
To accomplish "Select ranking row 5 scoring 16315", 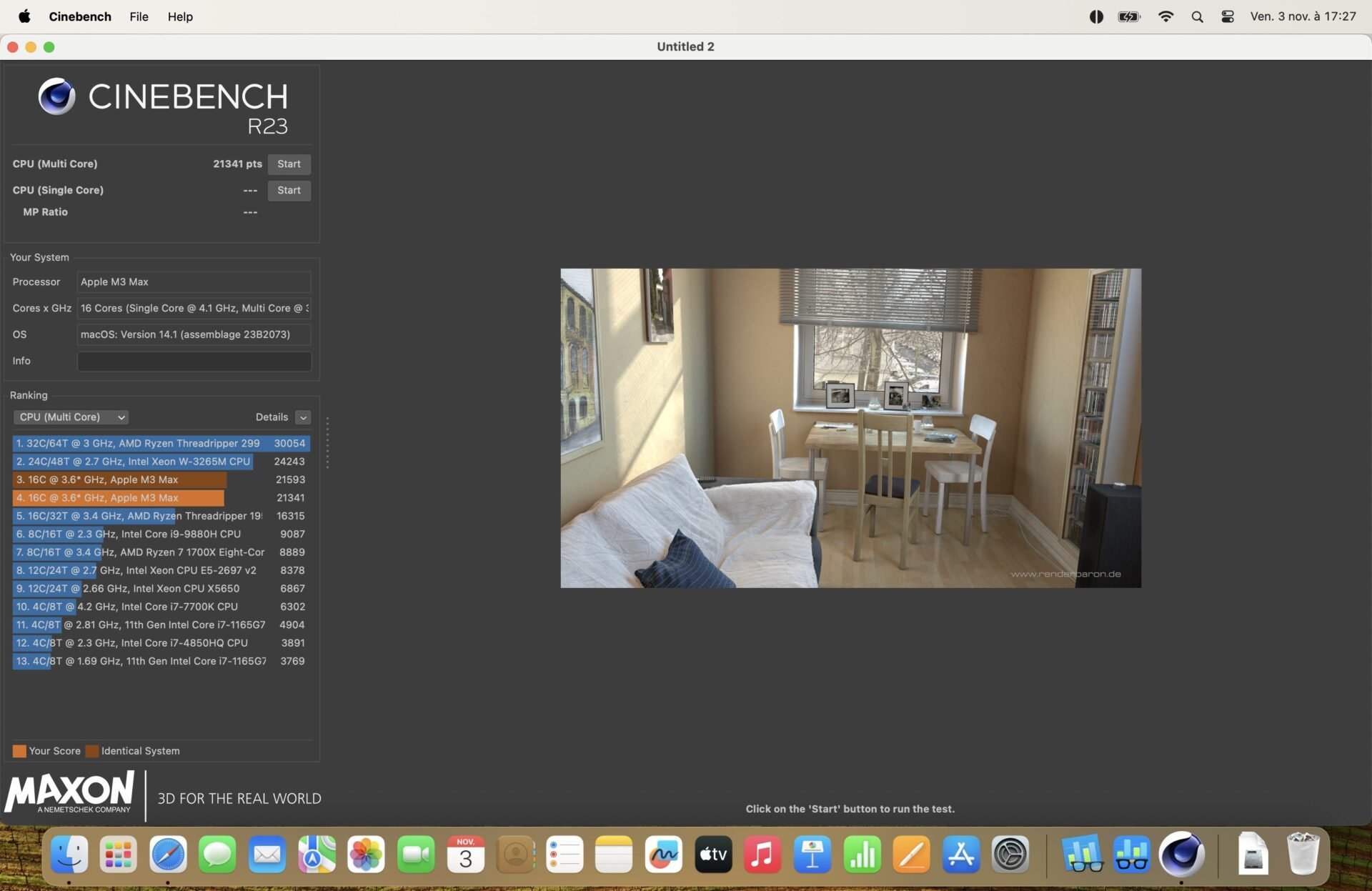I will [x=161, y=516].
